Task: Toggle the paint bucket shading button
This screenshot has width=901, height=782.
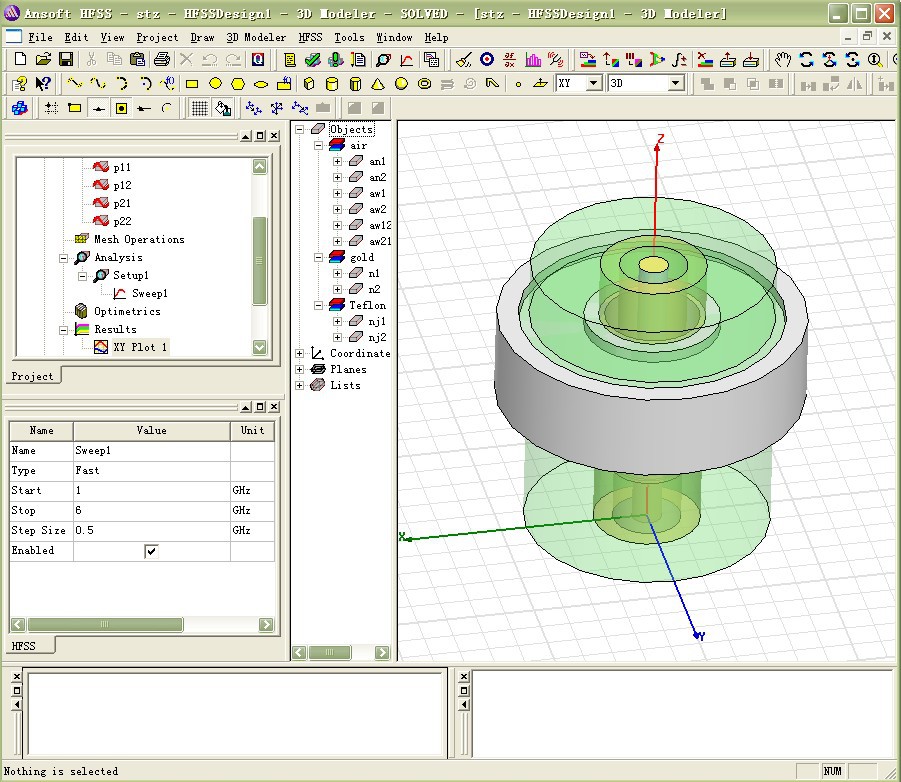Action: (x=224, y=108)
